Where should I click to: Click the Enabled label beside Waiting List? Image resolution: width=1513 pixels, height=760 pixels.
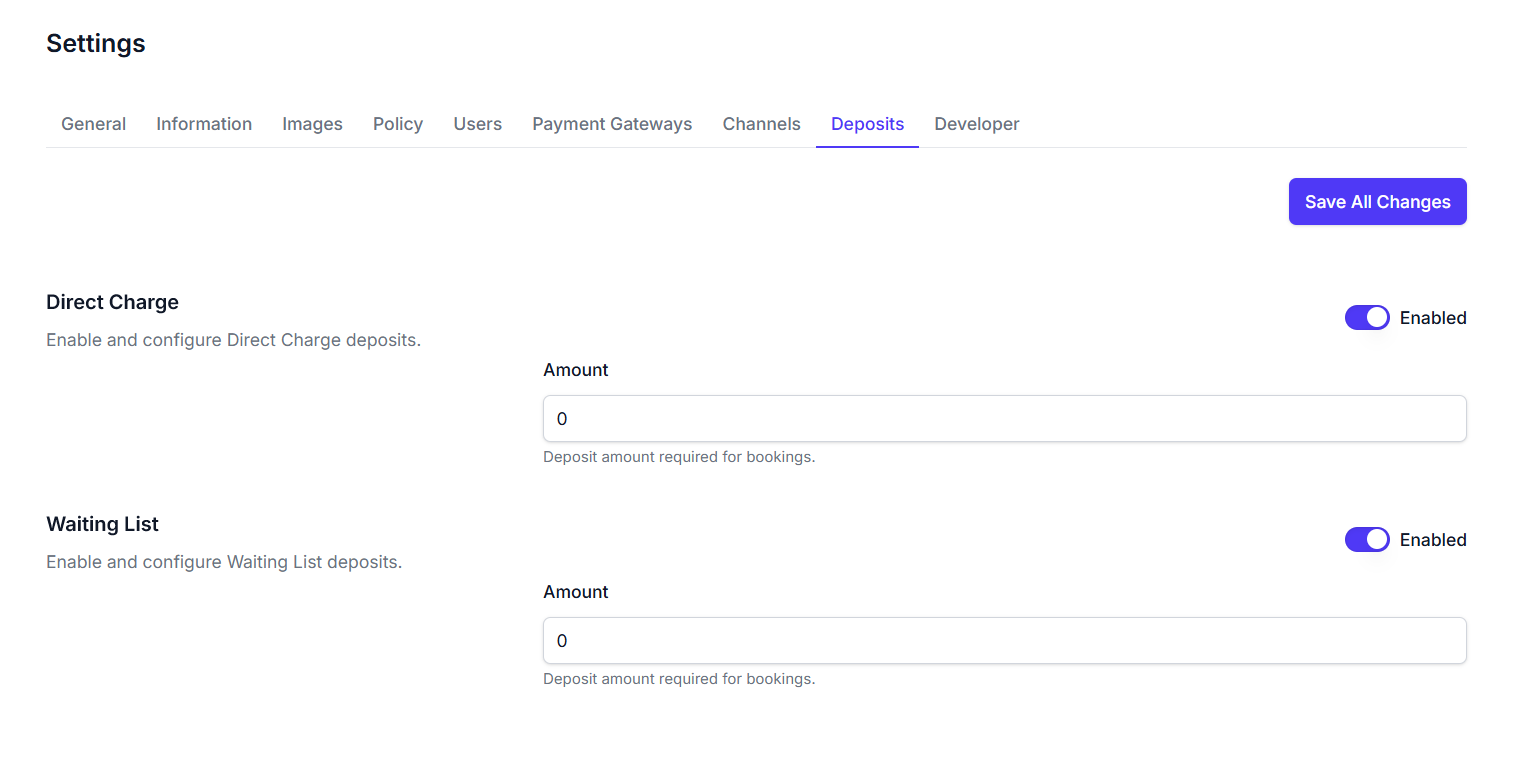pyautogui.click(x=1432, y=540)
